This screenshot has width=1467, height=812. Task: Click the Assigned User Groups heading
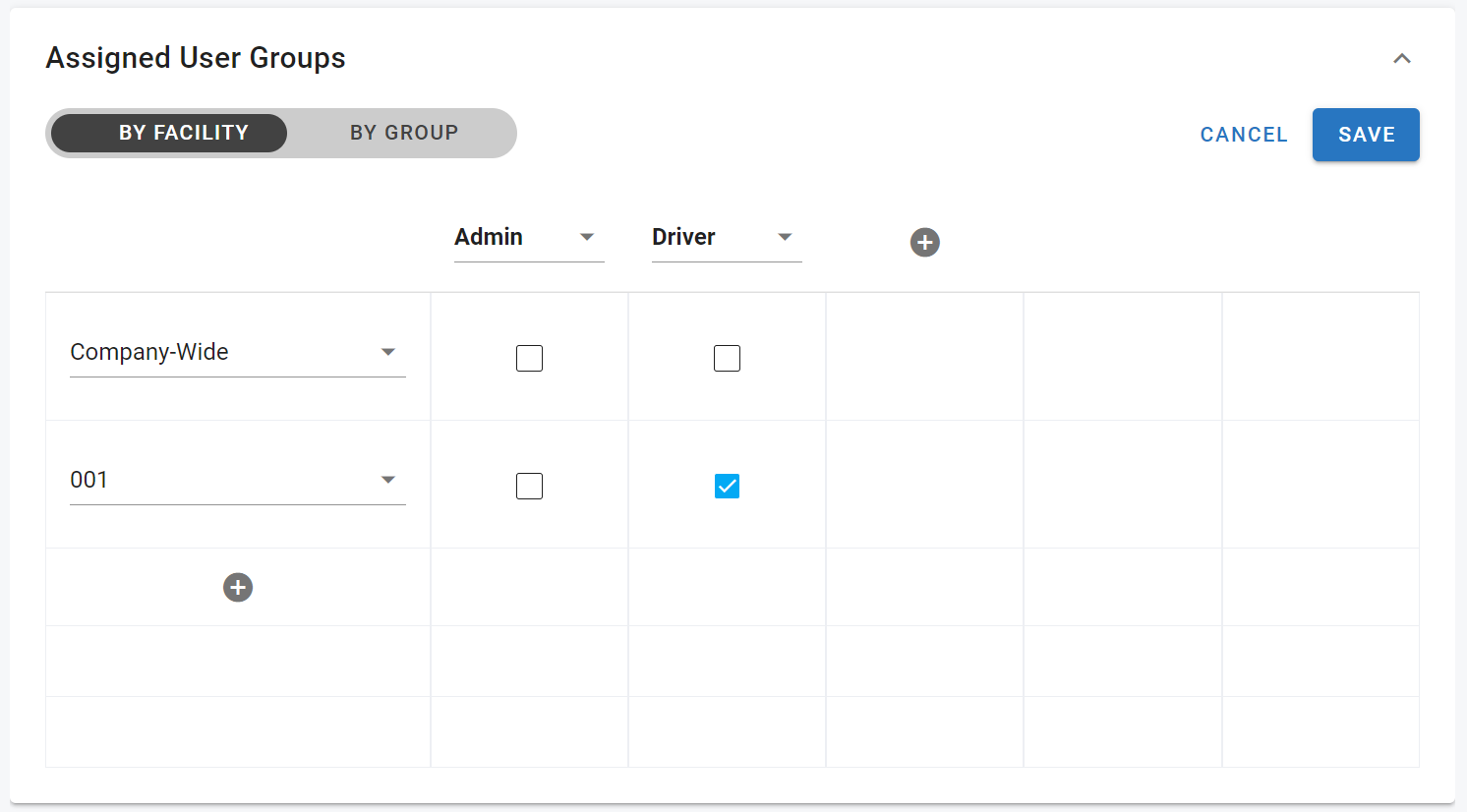(196, 58)
